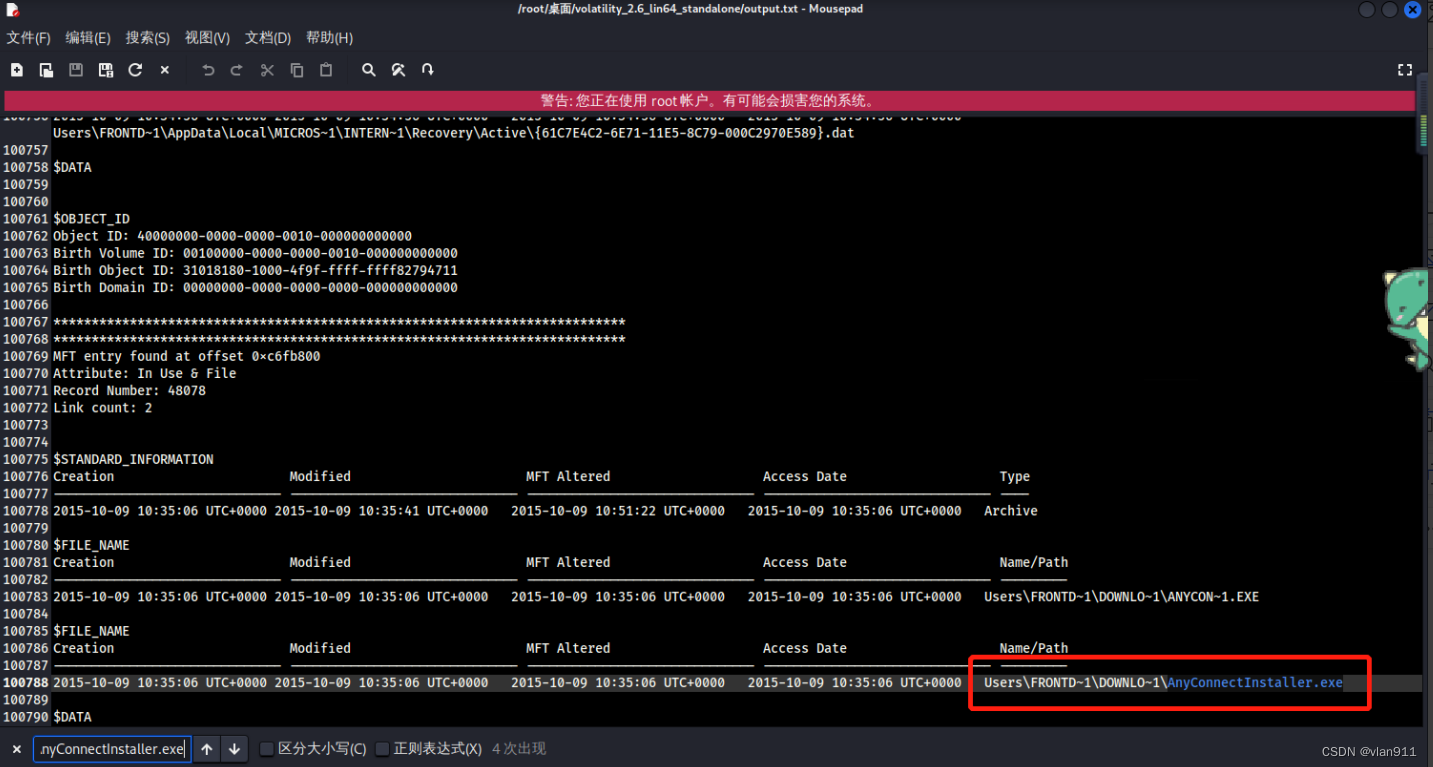Click the Mousepad app icon in title bar

(12, 10)
